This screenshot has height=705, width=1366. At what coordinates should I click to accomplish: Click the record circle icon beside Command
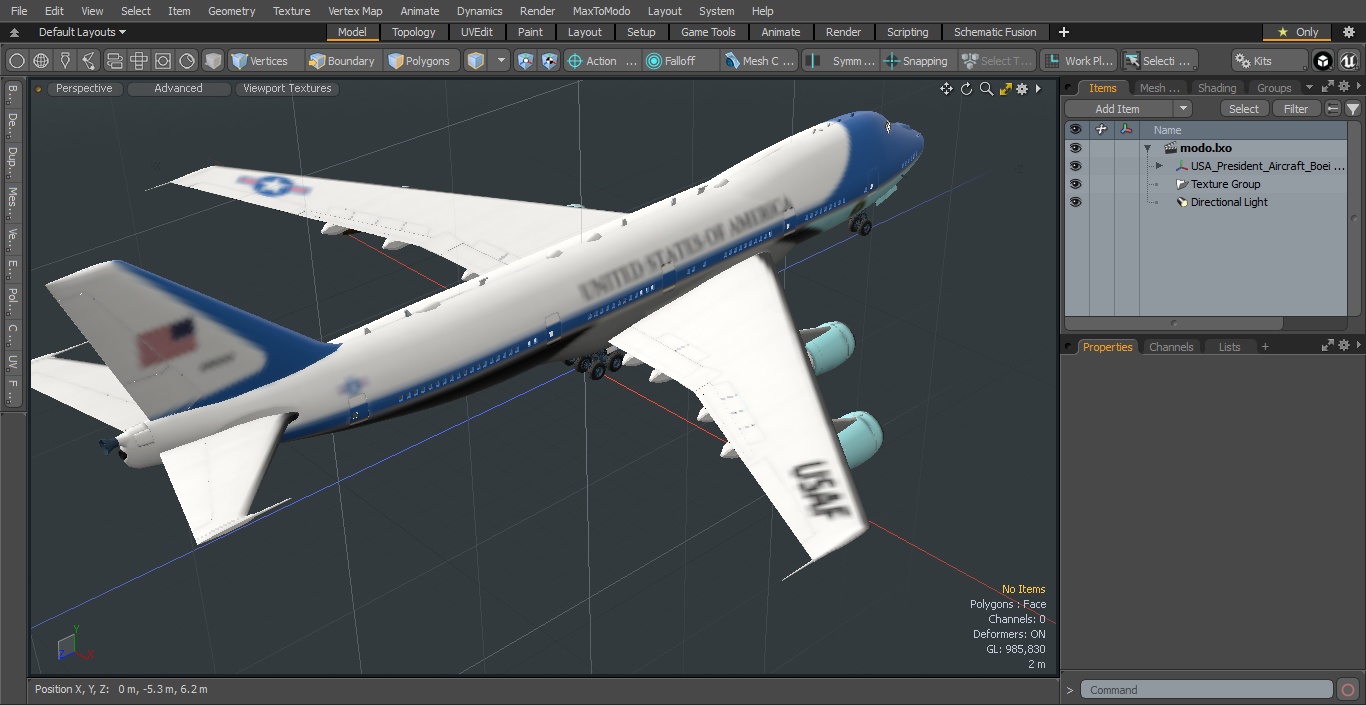pos(1348,690)
